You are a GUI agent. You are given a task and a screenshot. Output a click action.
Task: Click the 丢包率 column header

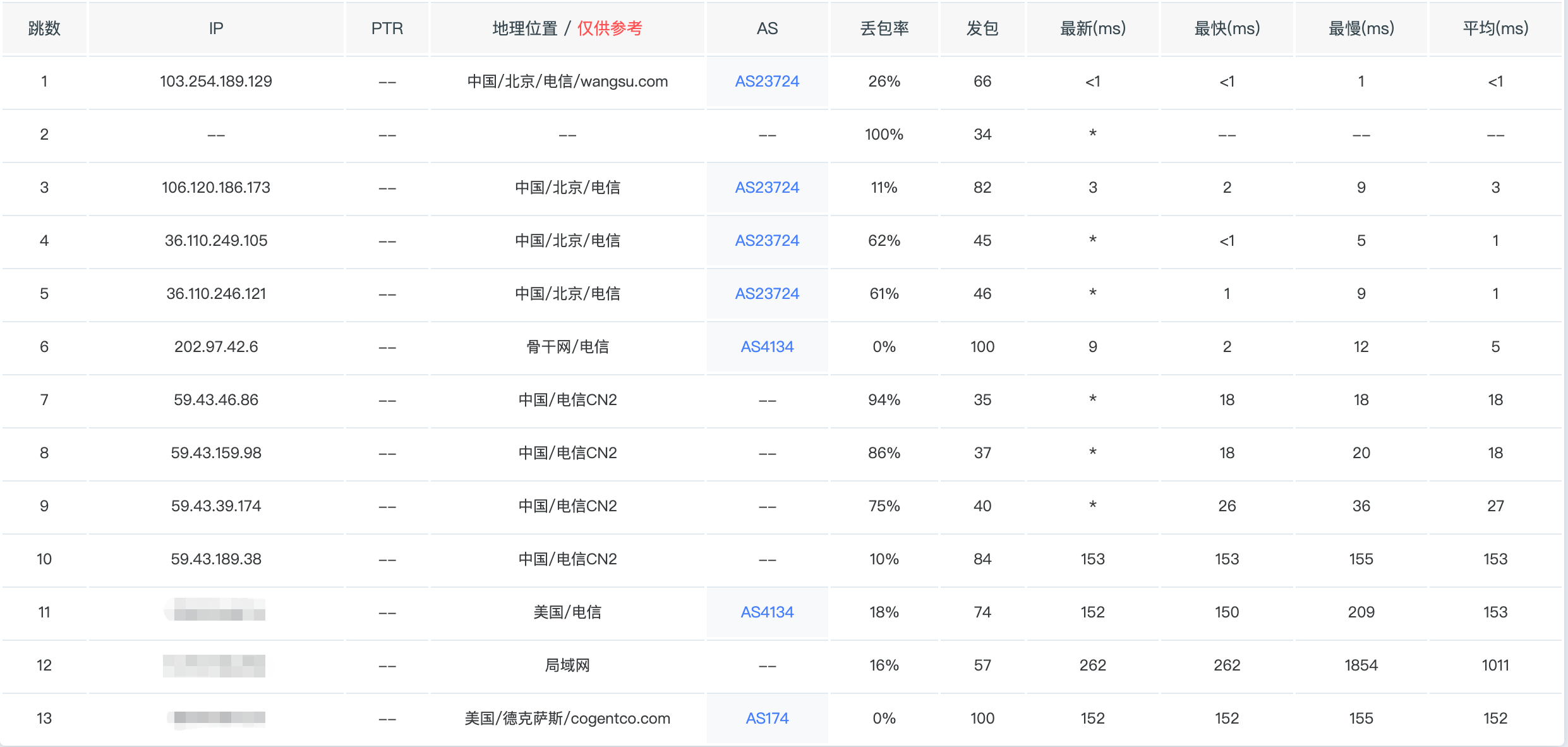coord(884,28)
